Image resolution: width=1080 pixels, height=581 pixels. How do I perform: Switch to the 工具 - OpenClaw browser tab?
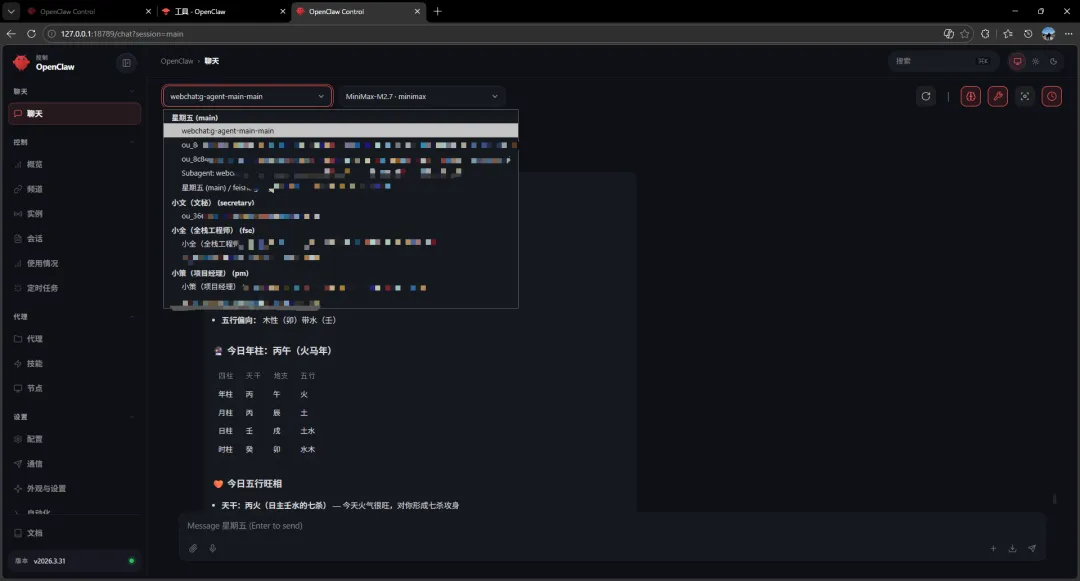(x=223, y=12)
